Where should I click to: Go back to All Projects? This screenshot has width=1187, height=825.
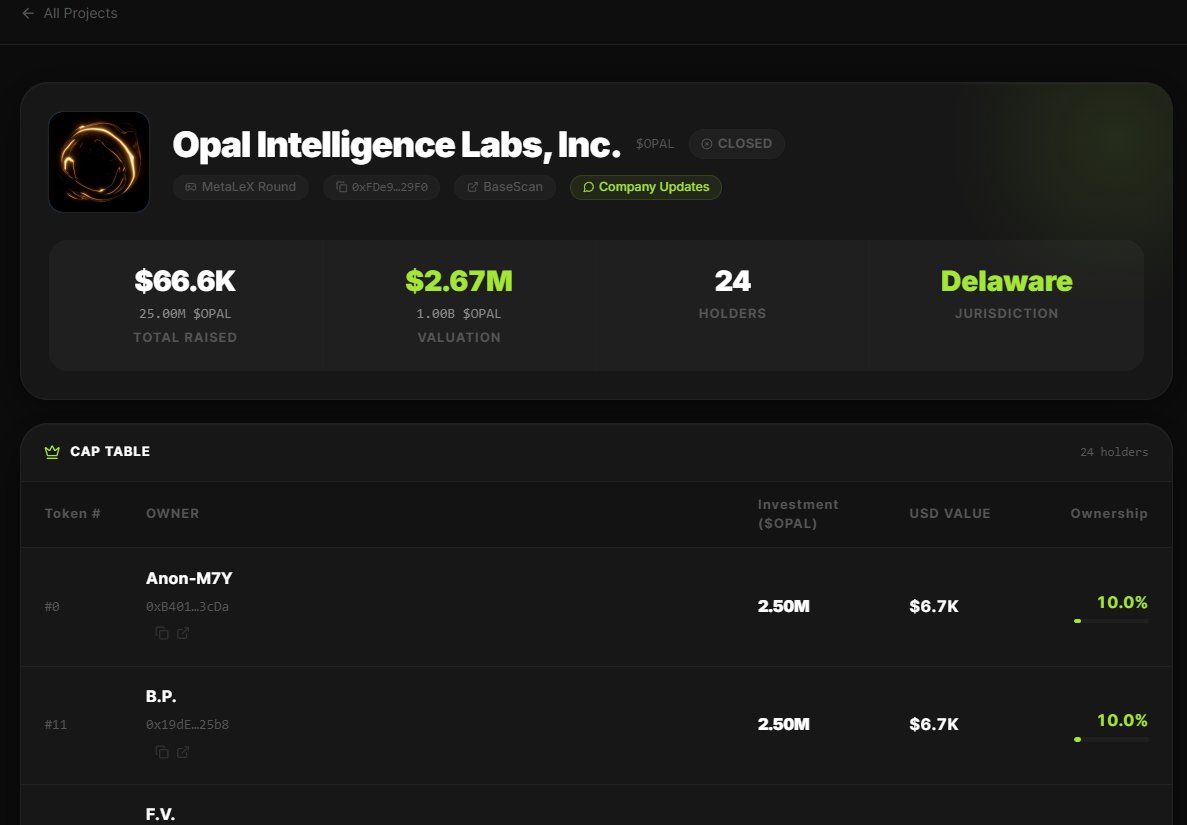(70, 14)
